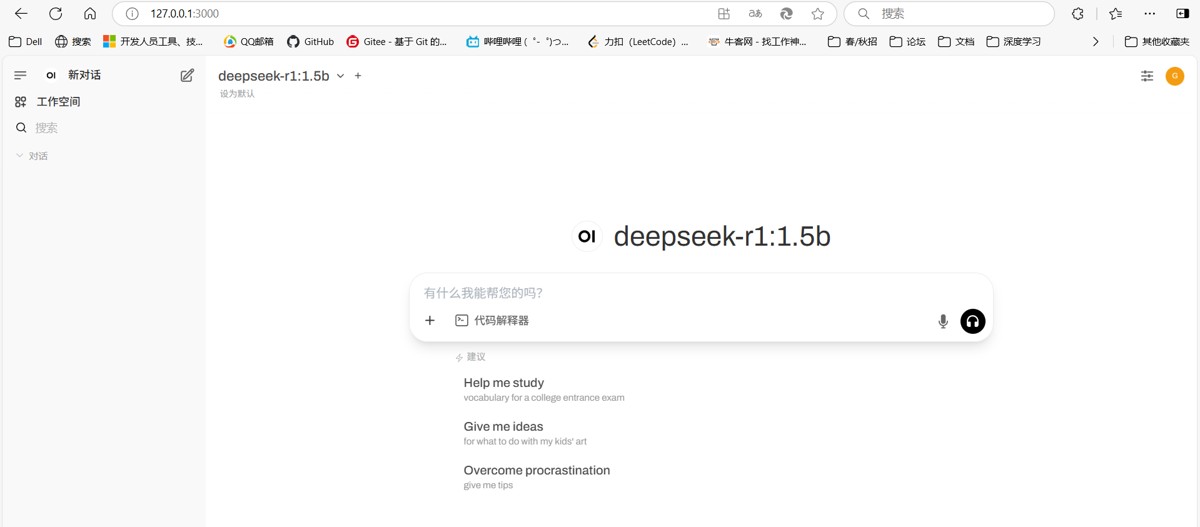Add attachment with plus icon in input box

(430, 321)
